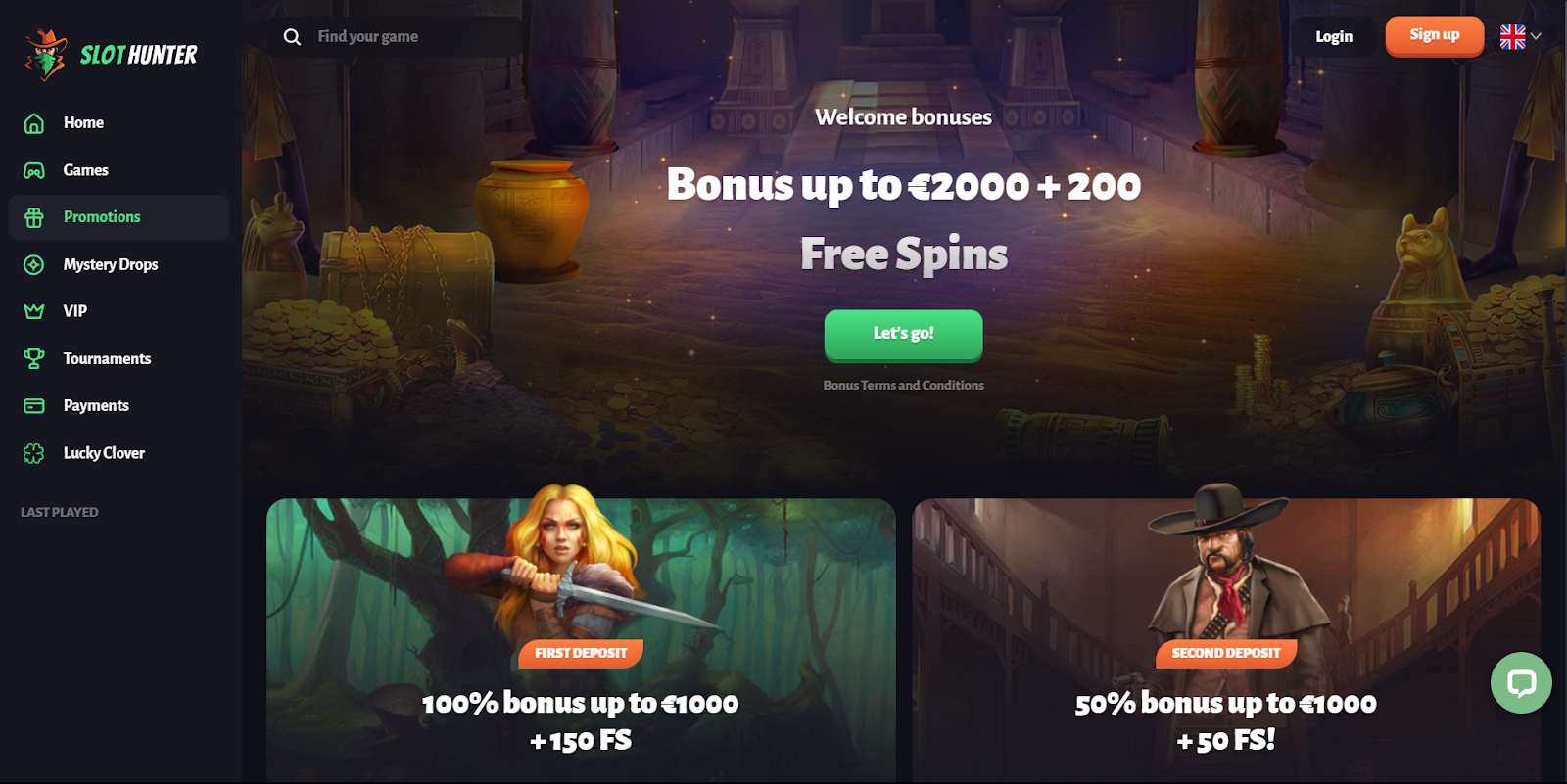The image size is (1567, 784).
Task: Expand the language selector chevron
Action: tap(1536, 36)
